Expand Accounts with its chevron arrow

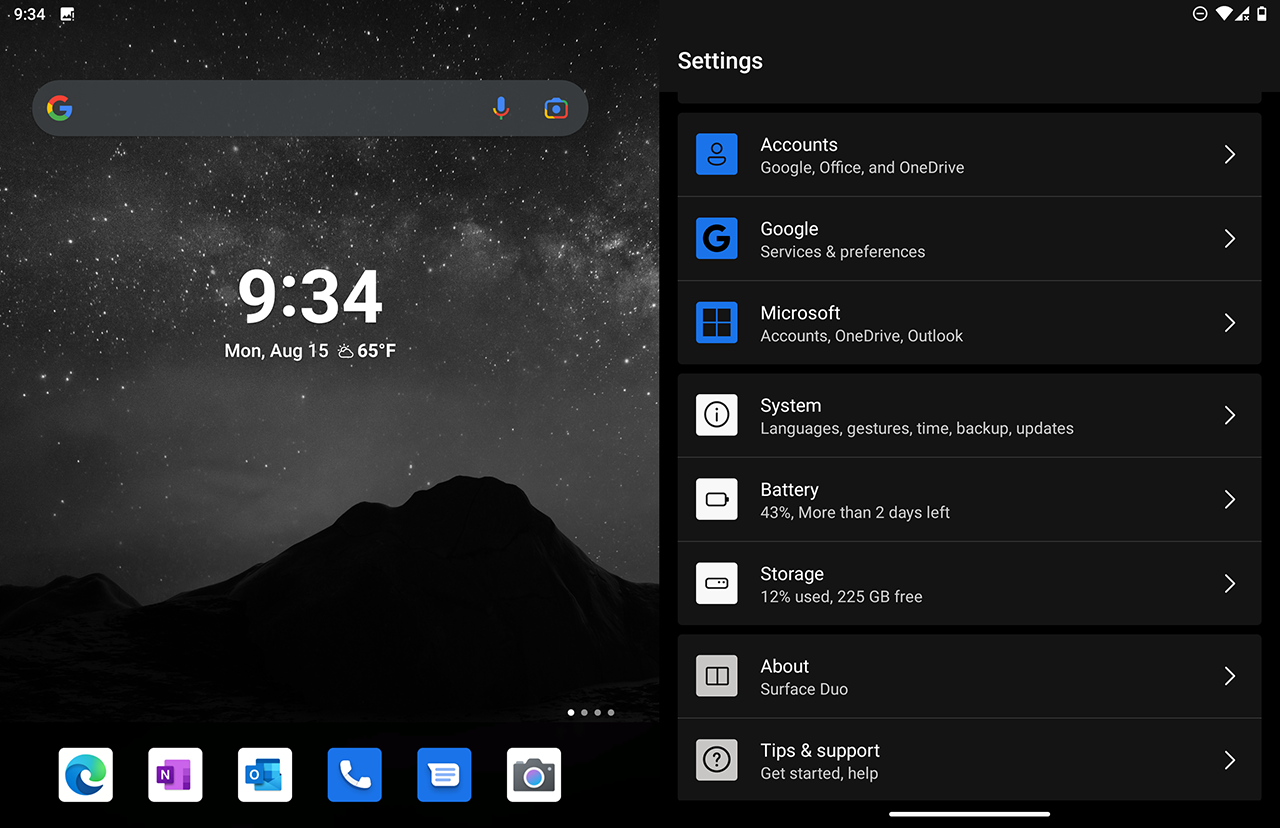click(x=1230, y=155)
